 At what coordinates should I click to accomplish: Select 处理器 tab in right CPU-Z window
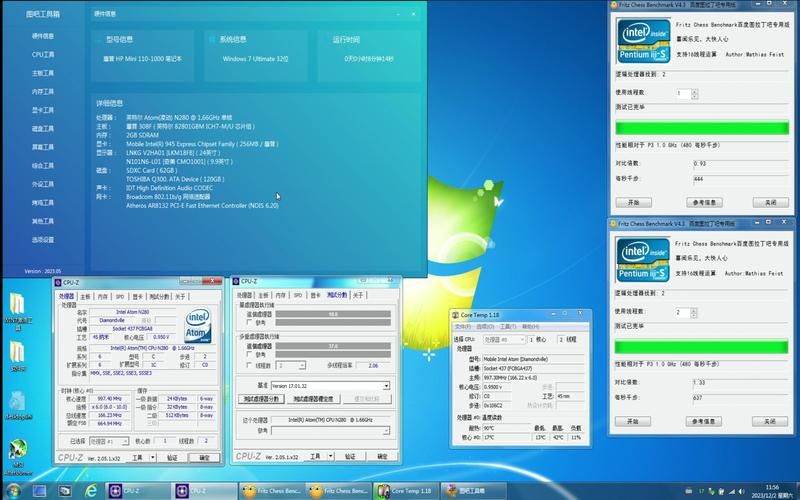[x=244, y=295]
